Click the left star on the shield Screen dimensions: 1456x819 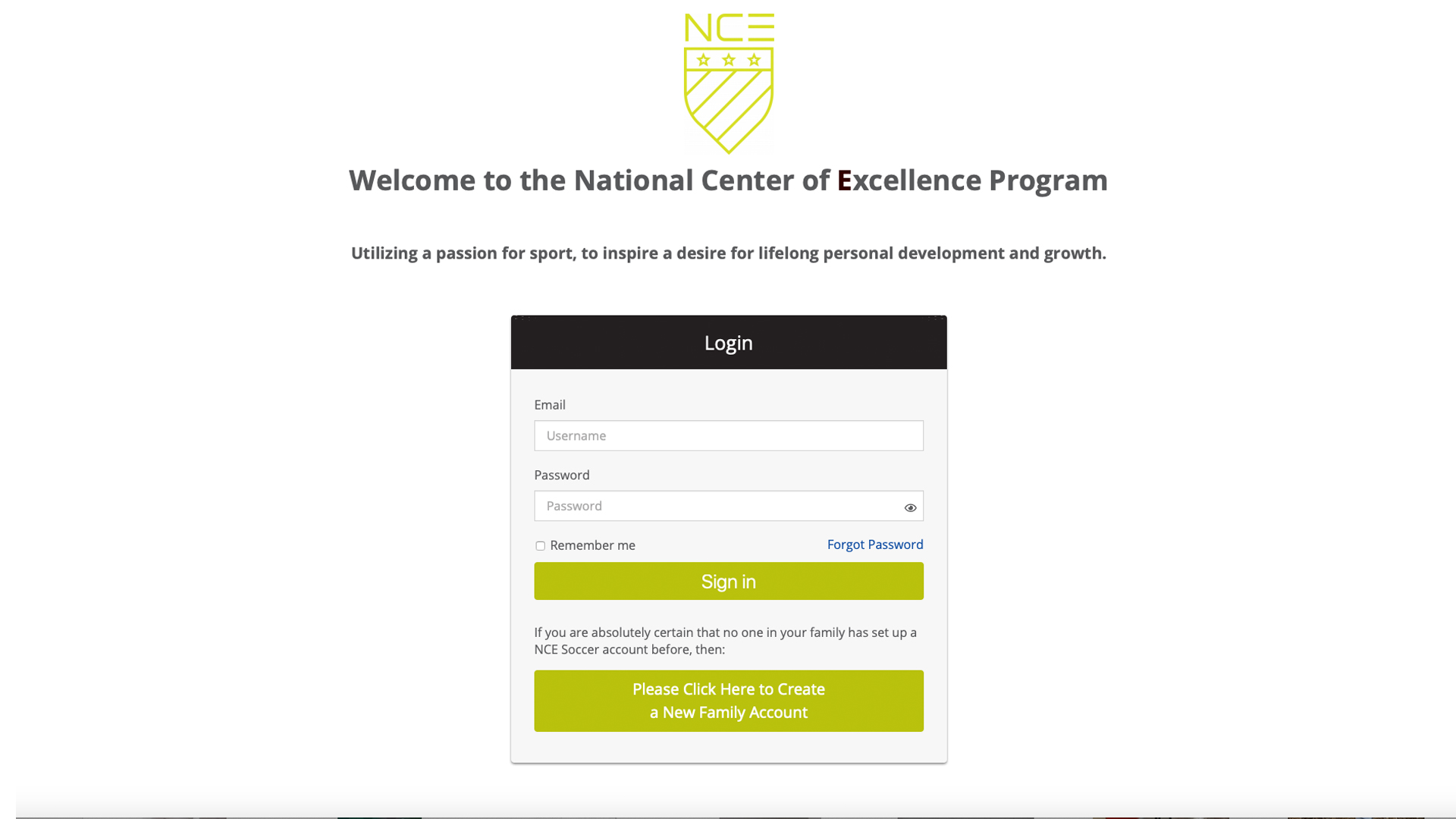pos(704,60)
